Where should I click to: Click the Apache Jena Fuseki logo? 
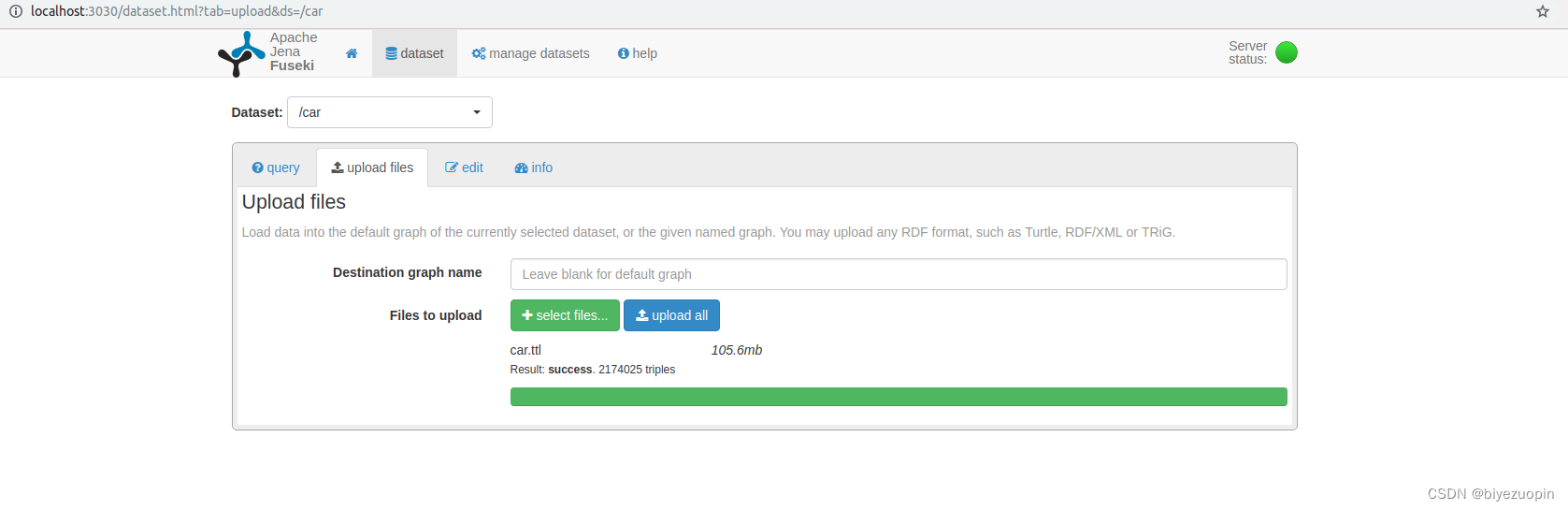[x=267, y=53]
